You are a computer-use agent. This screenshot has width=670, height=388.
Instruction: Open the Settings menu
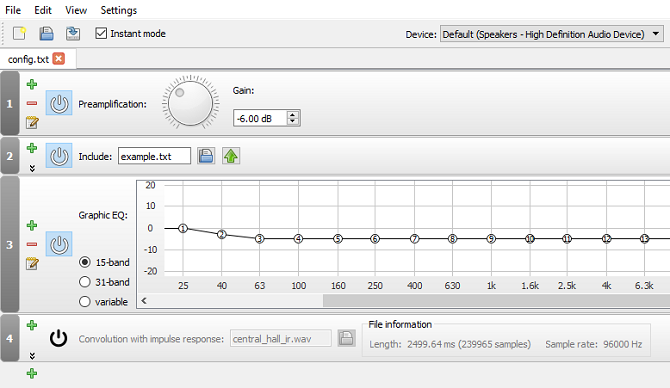[118, 10]
